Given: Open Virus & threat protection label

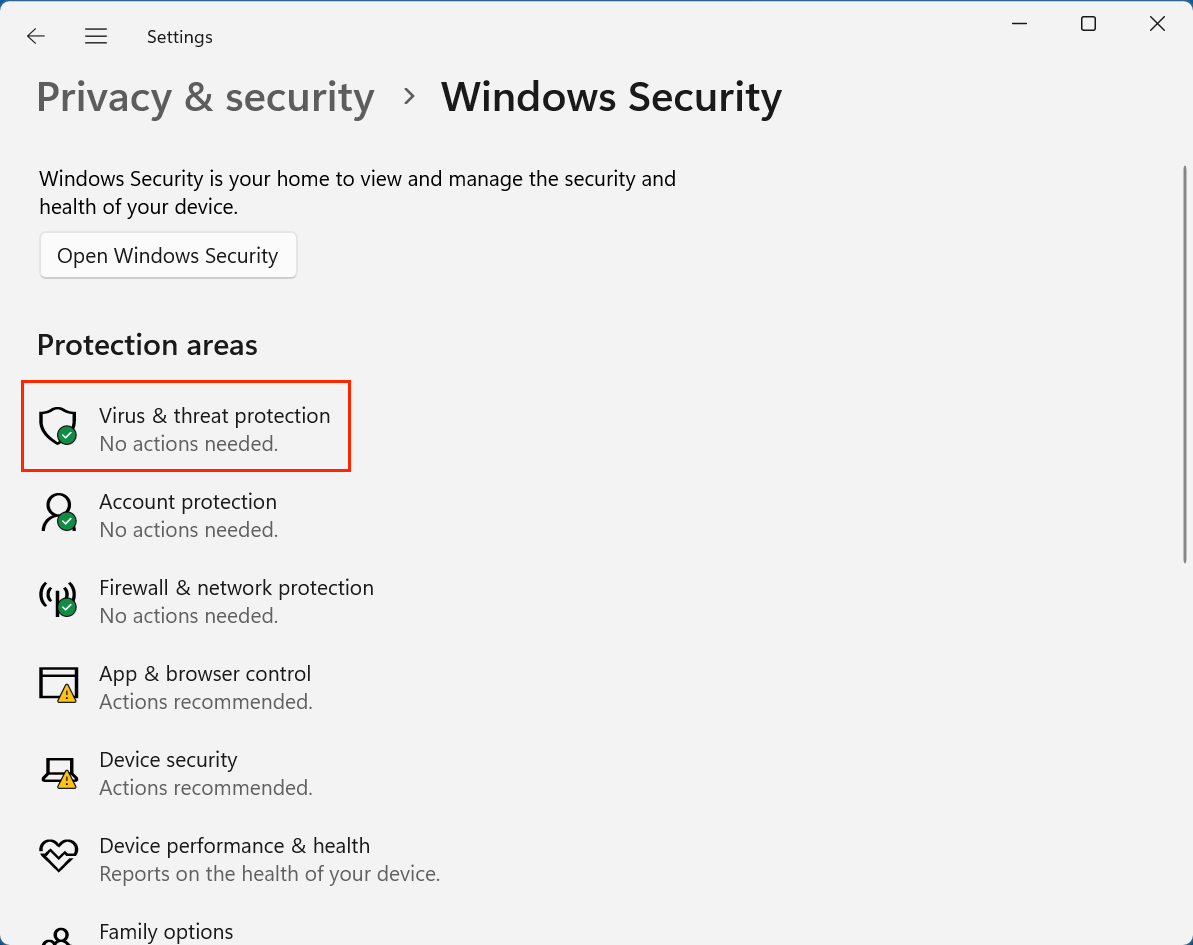Looking at the screenshot, I should click(214, 416).
